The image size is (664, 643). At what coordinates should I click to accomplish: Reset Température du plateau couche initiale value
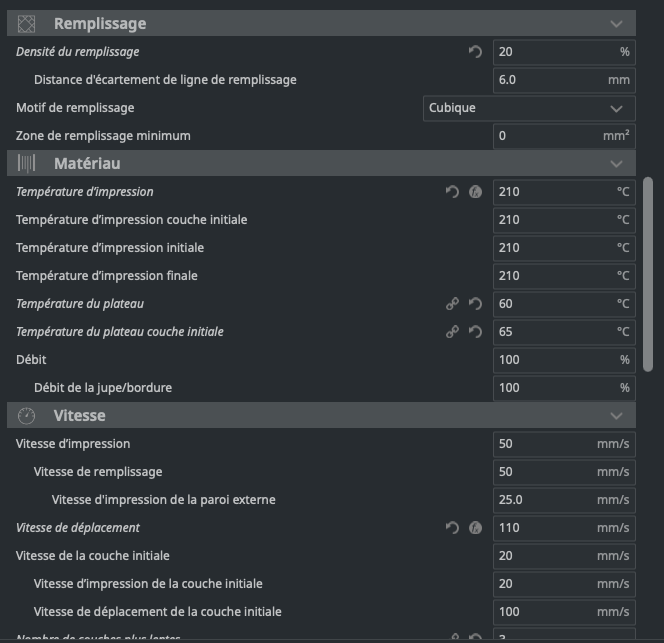[476, 332]
